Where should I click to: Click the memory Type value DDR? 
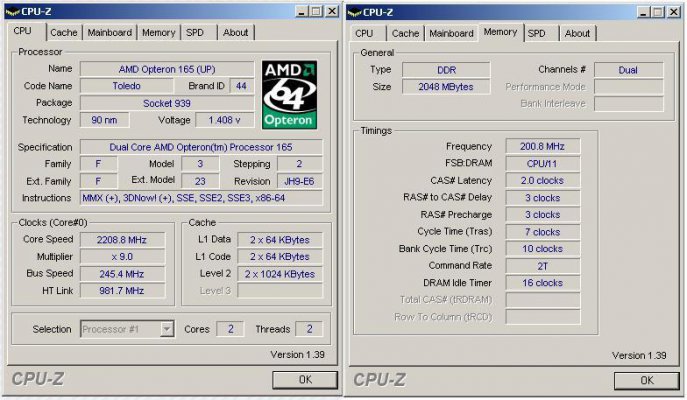pyautogui.click(x=446, y=70)
